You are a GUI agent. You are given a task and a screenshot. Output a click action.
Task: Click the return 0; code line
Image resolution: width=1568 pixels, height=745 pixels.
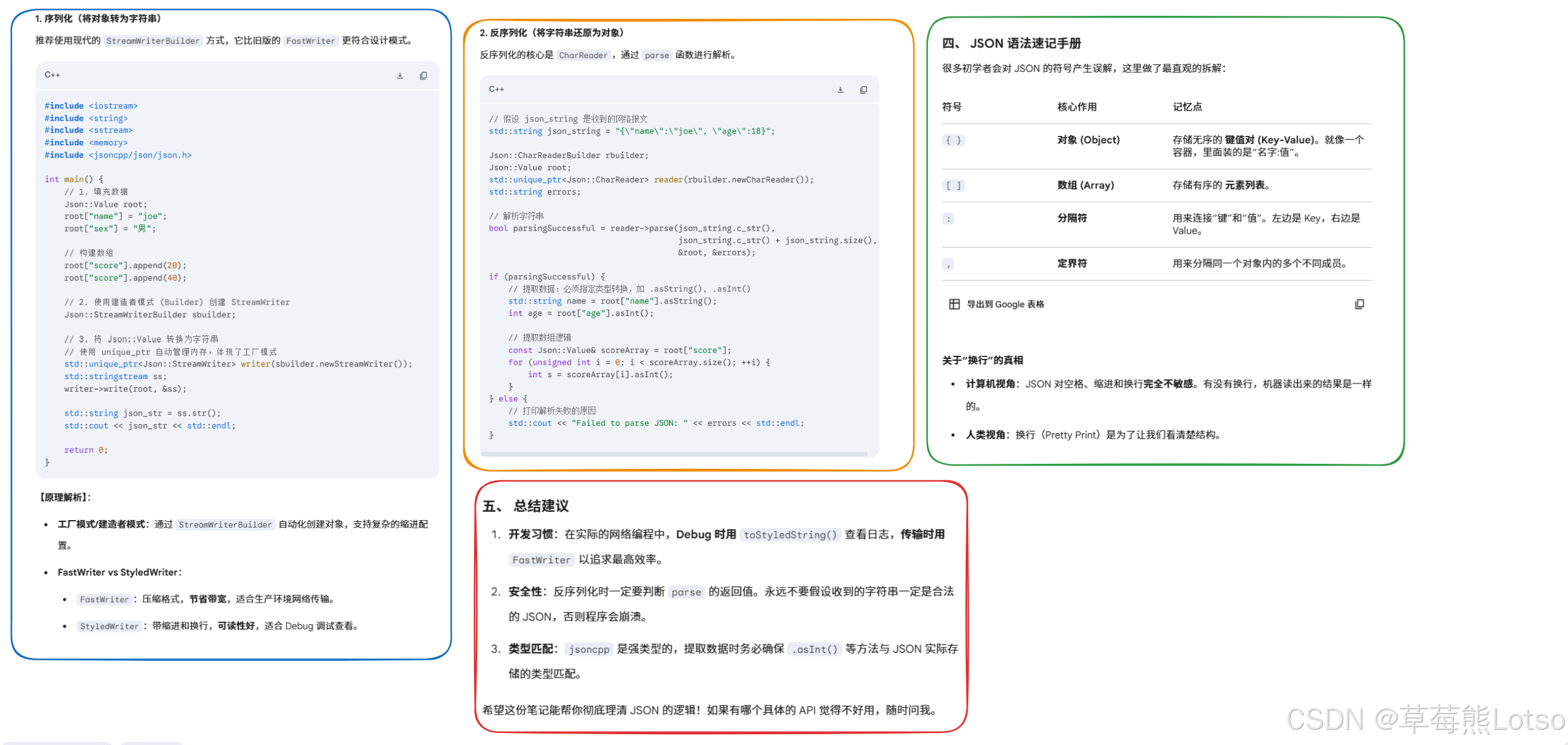(86, 451)
